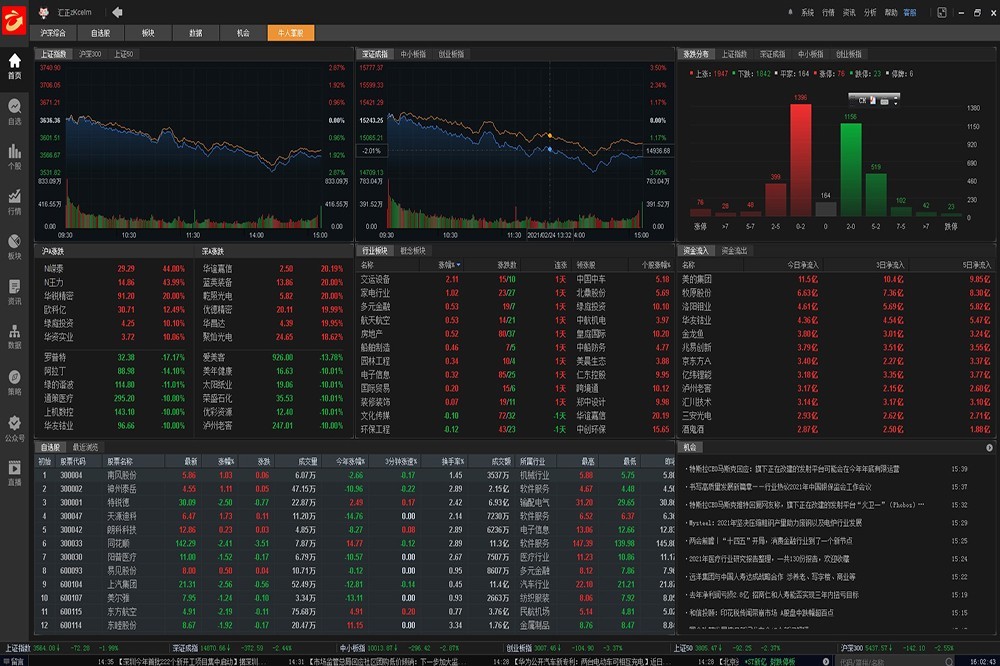This screenshot has width=1000, height=666.
Task: Click the back arrow icon in title bar
Action: point(117,12)
